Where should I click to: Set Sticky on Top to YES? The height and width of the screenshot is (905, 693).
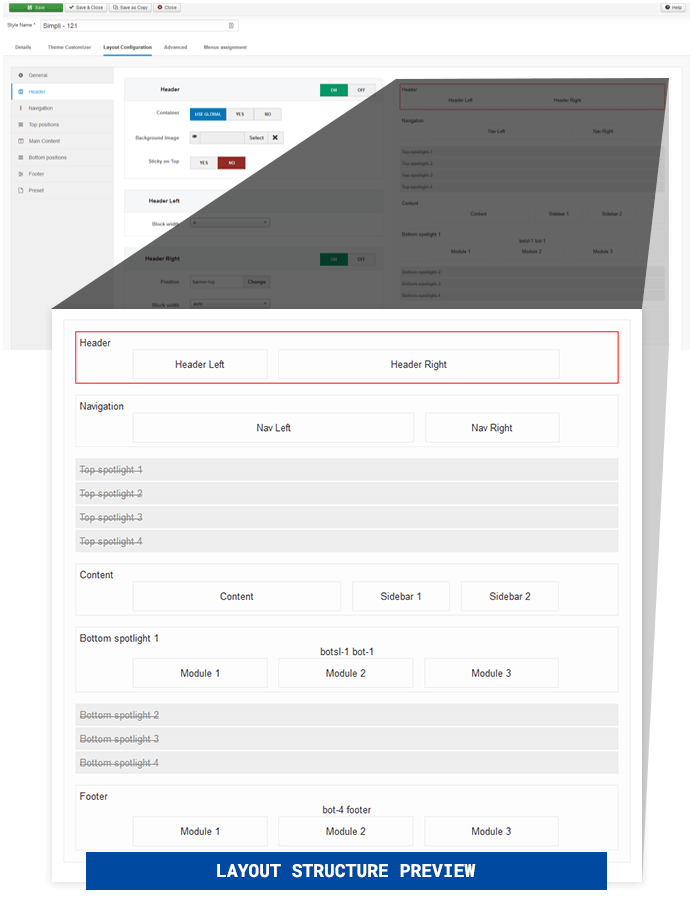pos(203,162)
